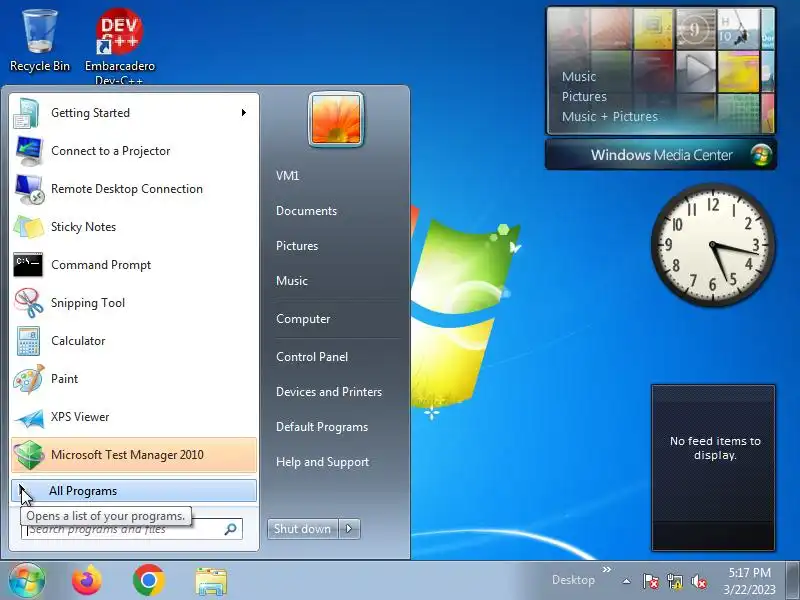Select the Recycle Bin desktop icon
This screenshot has width=800, height=600.
pyautogui.click(x=39, y=41)
